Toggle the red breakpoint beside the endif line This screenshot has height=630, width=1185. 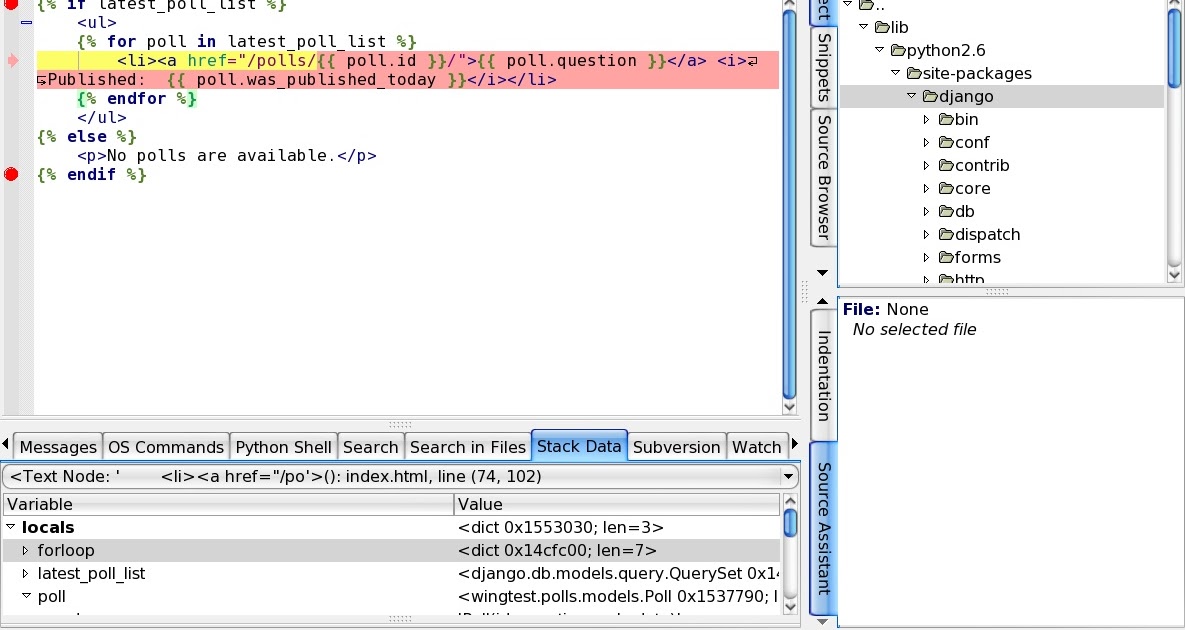10,174
